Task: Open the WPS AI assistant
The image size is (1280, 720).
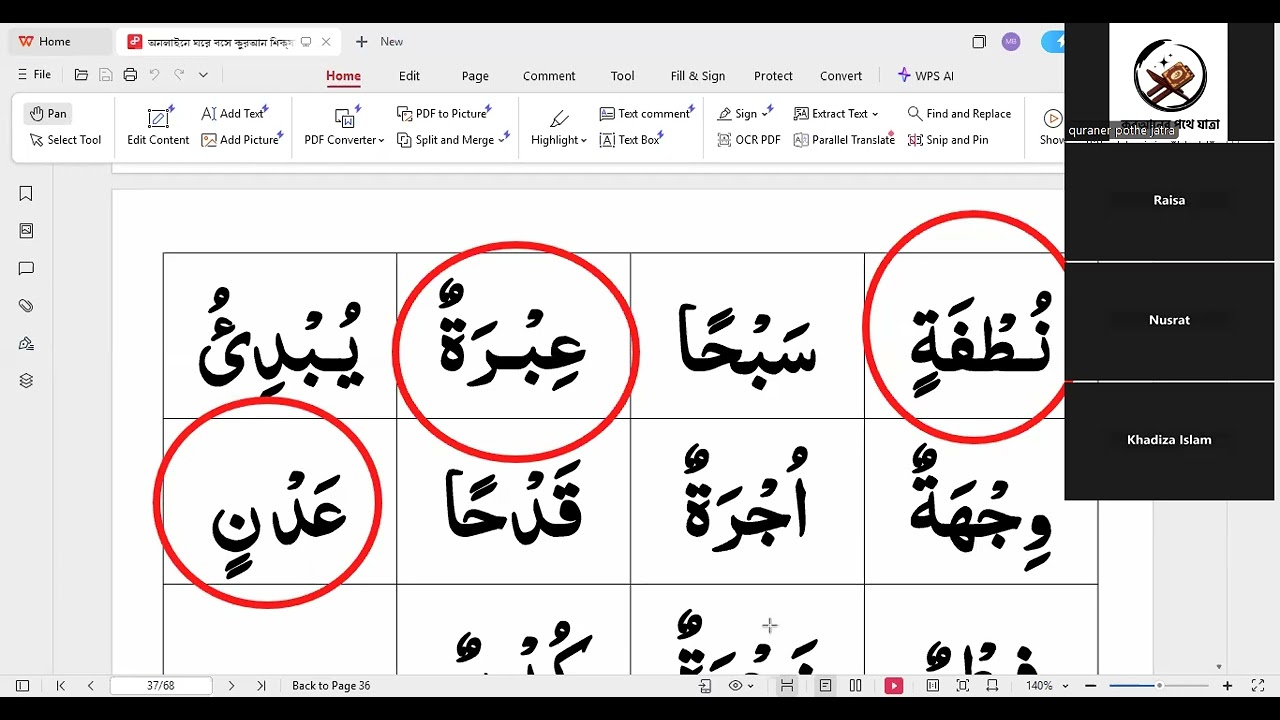Action: pos(926,76)
